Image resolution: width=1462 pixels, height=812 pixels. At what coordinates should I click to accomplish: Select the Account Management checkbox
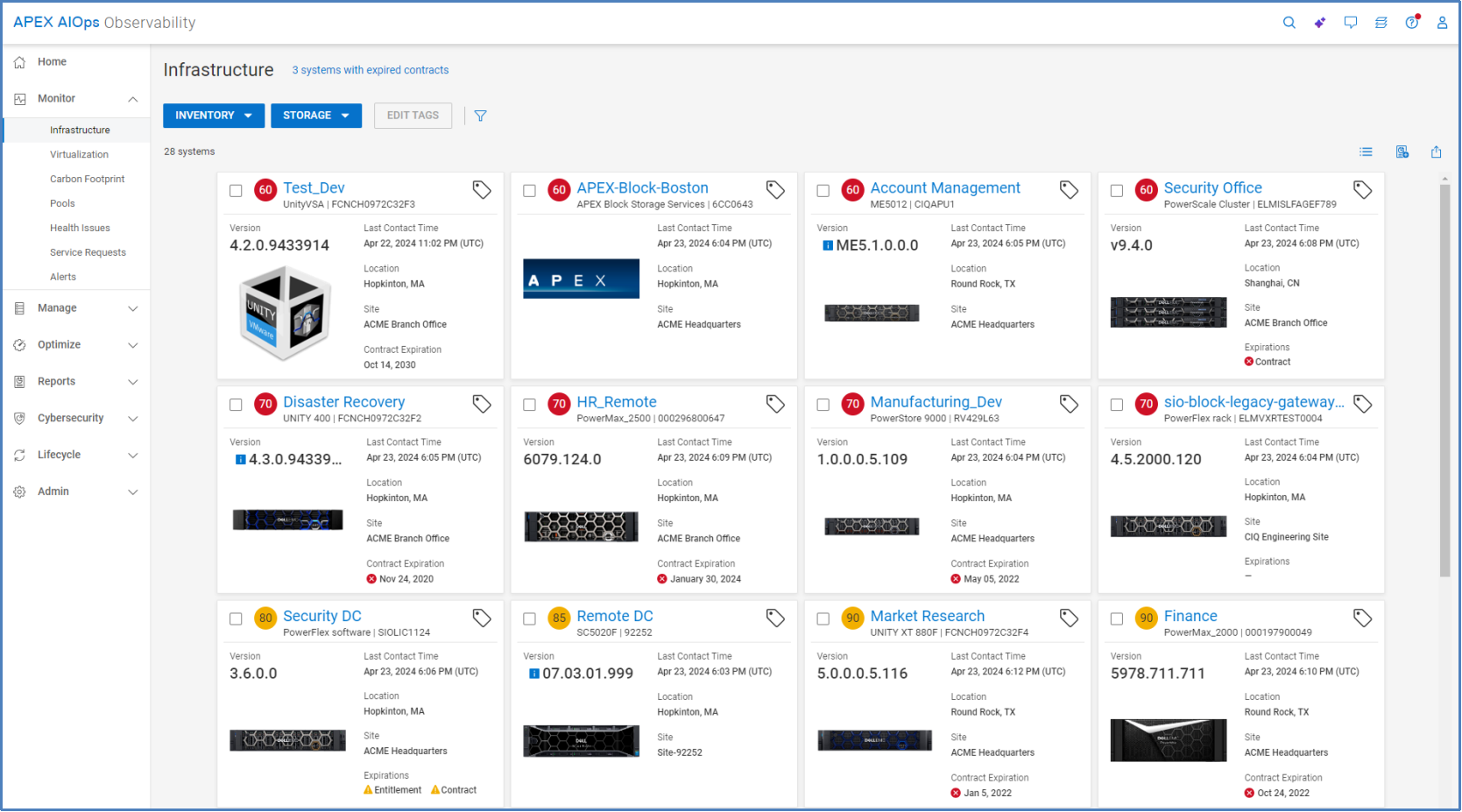coord(823,191)
